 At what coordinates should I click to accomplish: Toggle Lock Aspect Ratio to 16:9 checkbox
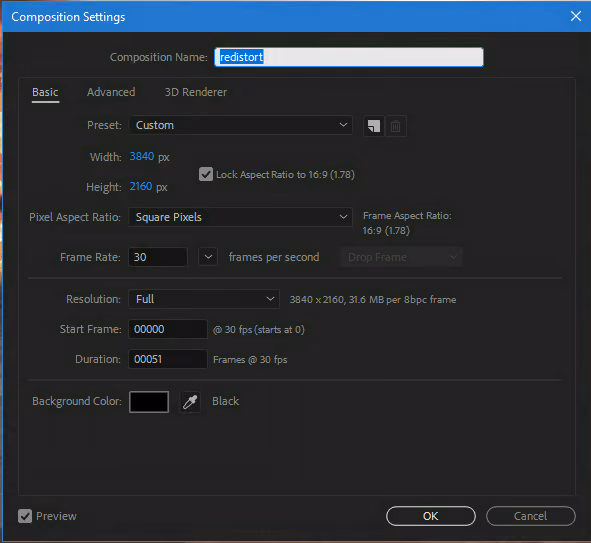coord(206,174)
